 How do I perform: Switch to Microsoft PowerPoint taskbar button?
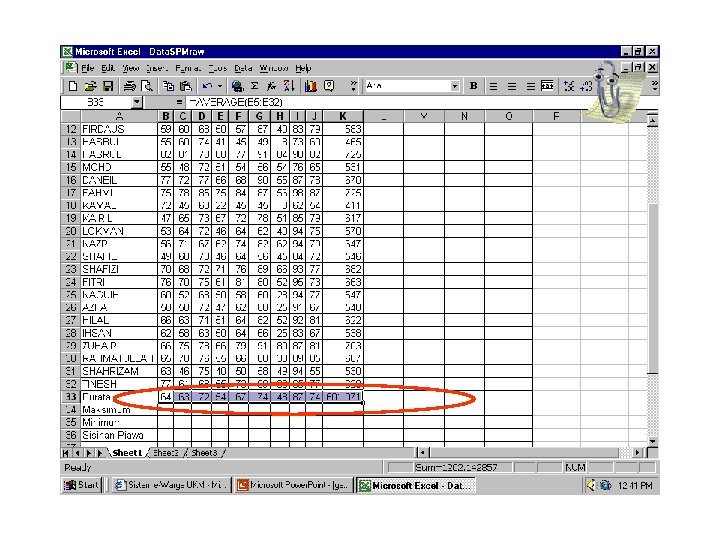click(292, 485)
